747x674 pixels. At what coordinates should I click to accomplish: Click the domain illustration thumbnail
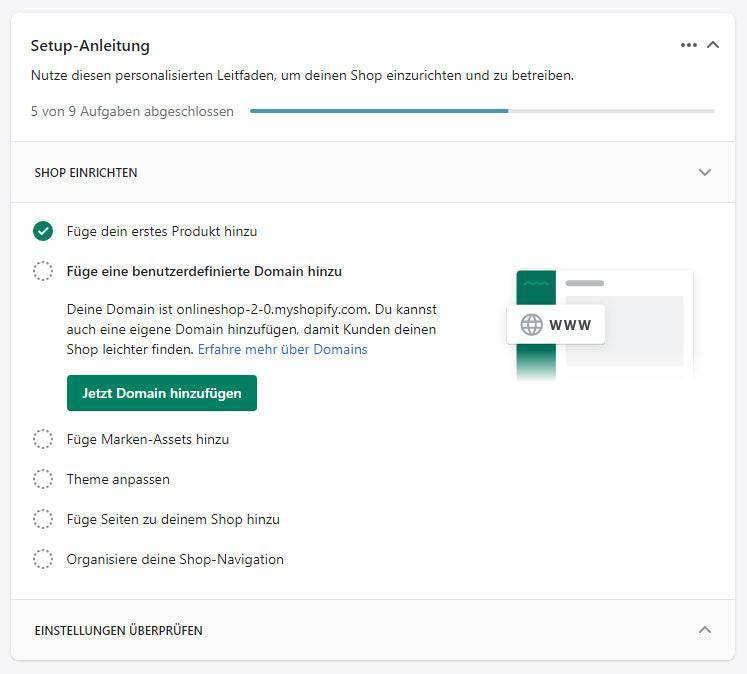click(x=600, y=325)
